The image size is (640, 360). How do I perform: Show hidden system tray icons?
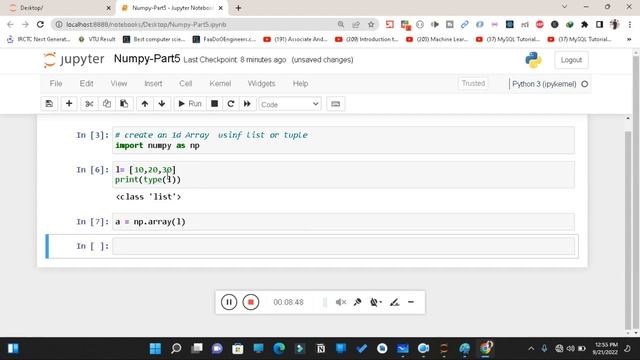click(531, 349)
